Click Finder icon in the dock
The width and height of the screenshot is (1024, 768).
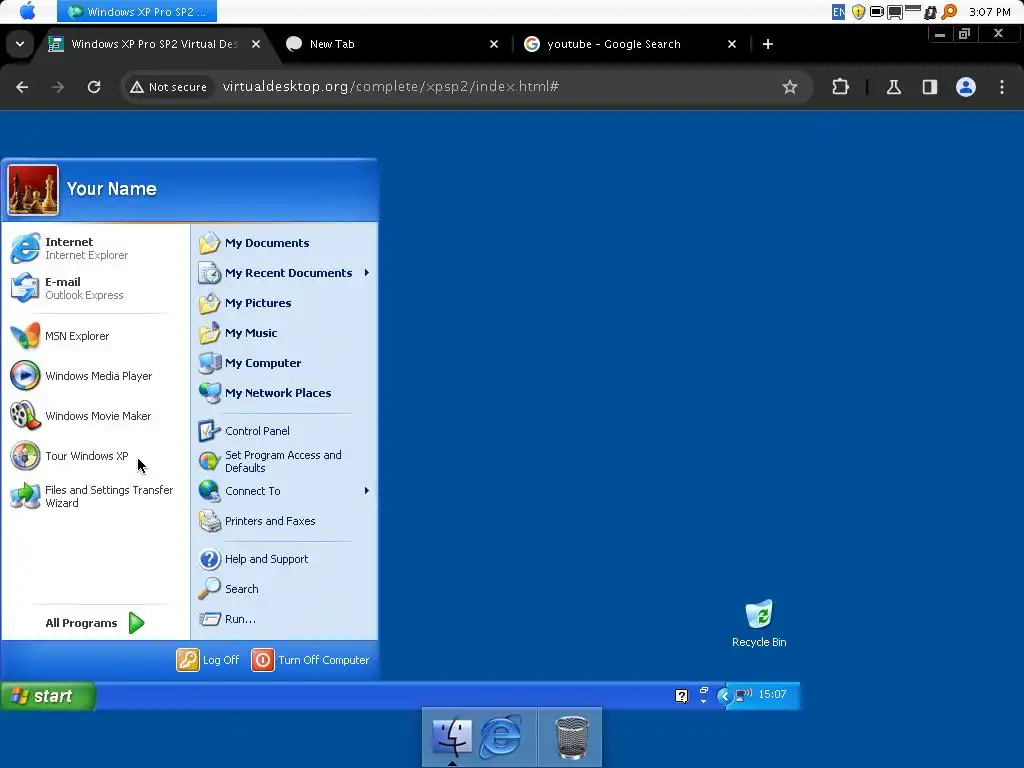tap(452, 736)
